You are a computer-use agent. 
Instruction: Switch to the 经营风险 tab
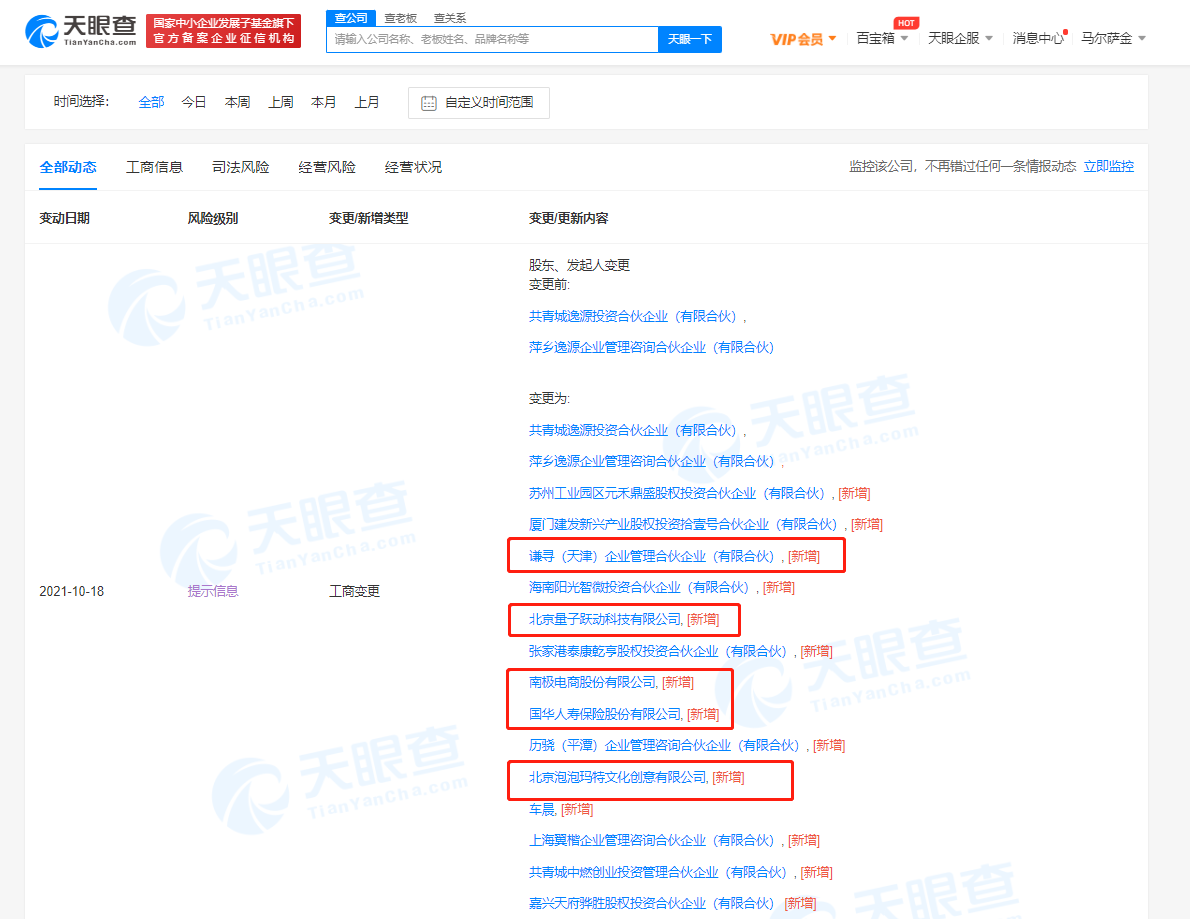(327, 167)
